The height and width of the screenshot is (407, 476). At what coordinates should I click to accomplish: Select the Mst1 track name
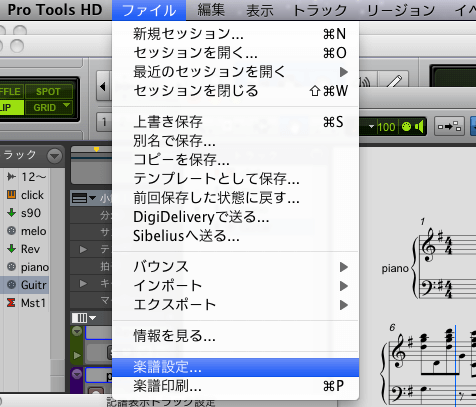coord(33,303)
